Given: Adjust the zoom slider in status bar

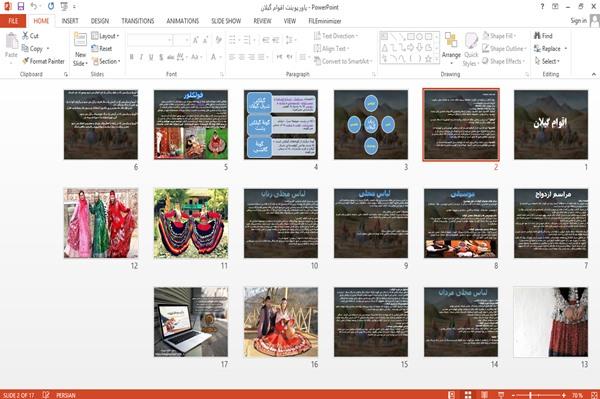Looking at the screenshot, I should 530,395.
